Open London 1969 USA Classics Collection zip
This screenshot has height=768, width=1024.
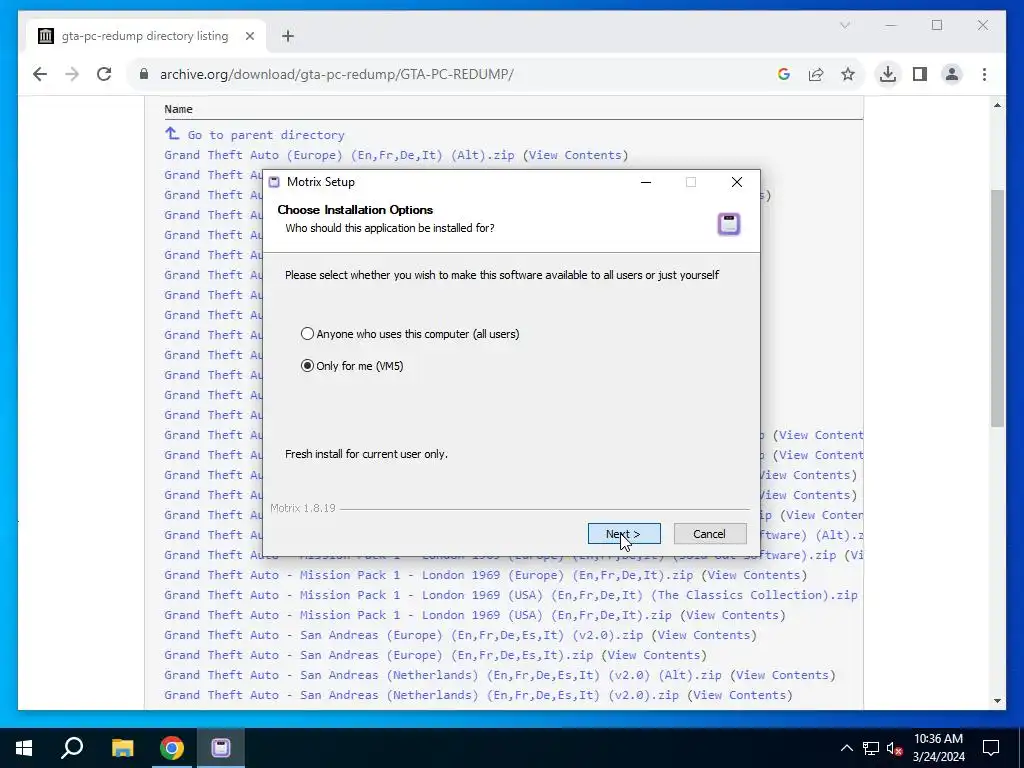pyautogui.click(x=511, y=595)
